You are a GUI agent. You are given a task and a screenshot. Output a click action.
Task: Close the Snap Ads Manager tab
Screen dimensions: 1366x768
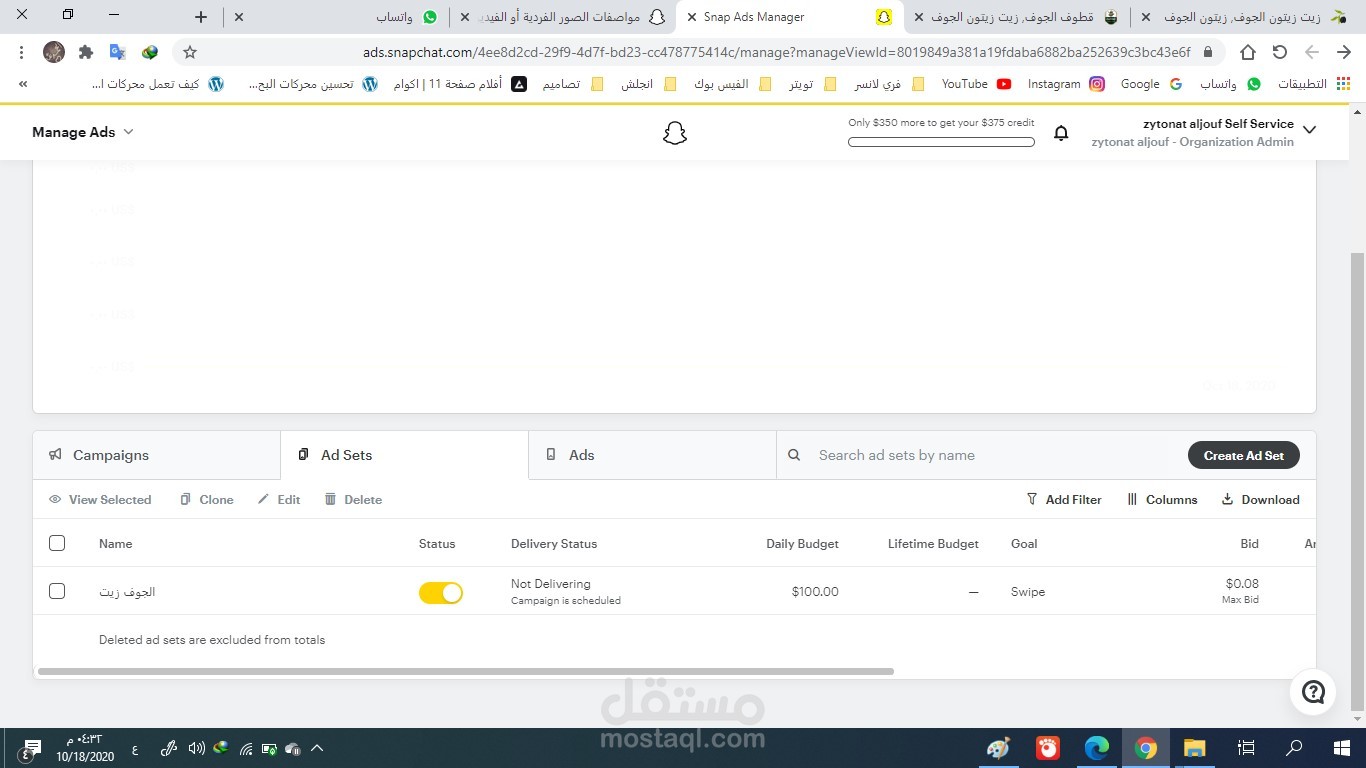692,17
